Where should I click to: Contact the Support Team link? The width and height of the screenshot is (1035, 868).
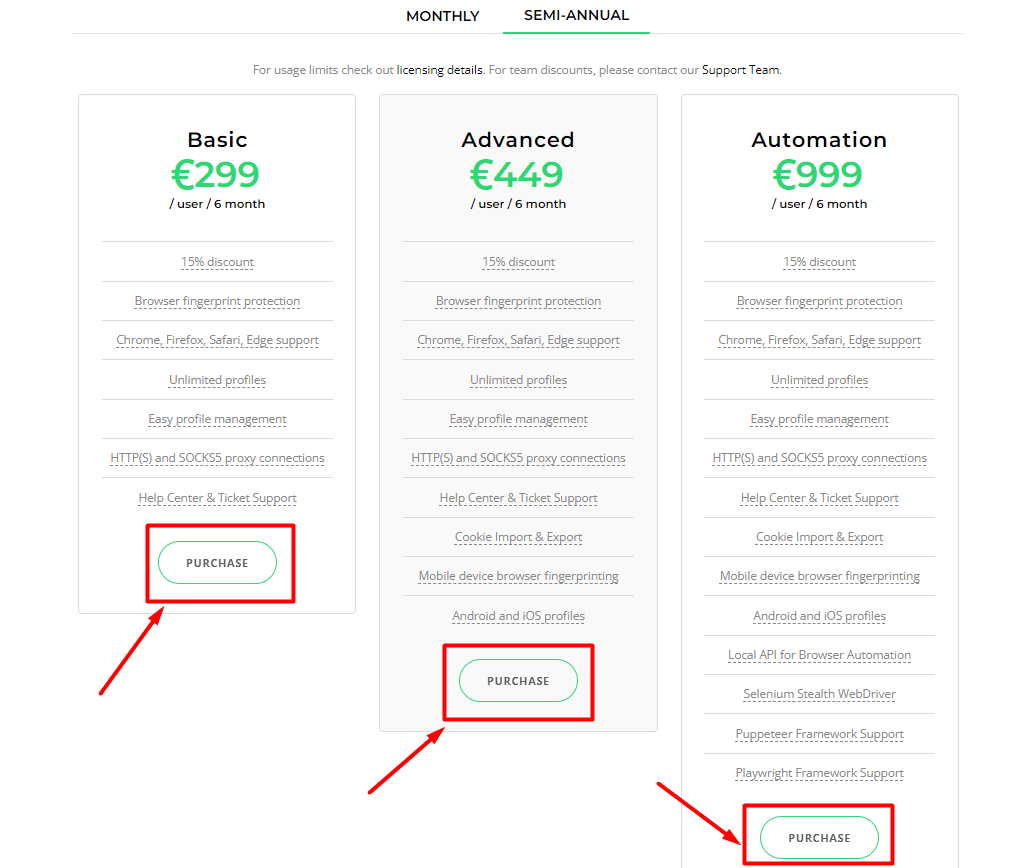740,70
